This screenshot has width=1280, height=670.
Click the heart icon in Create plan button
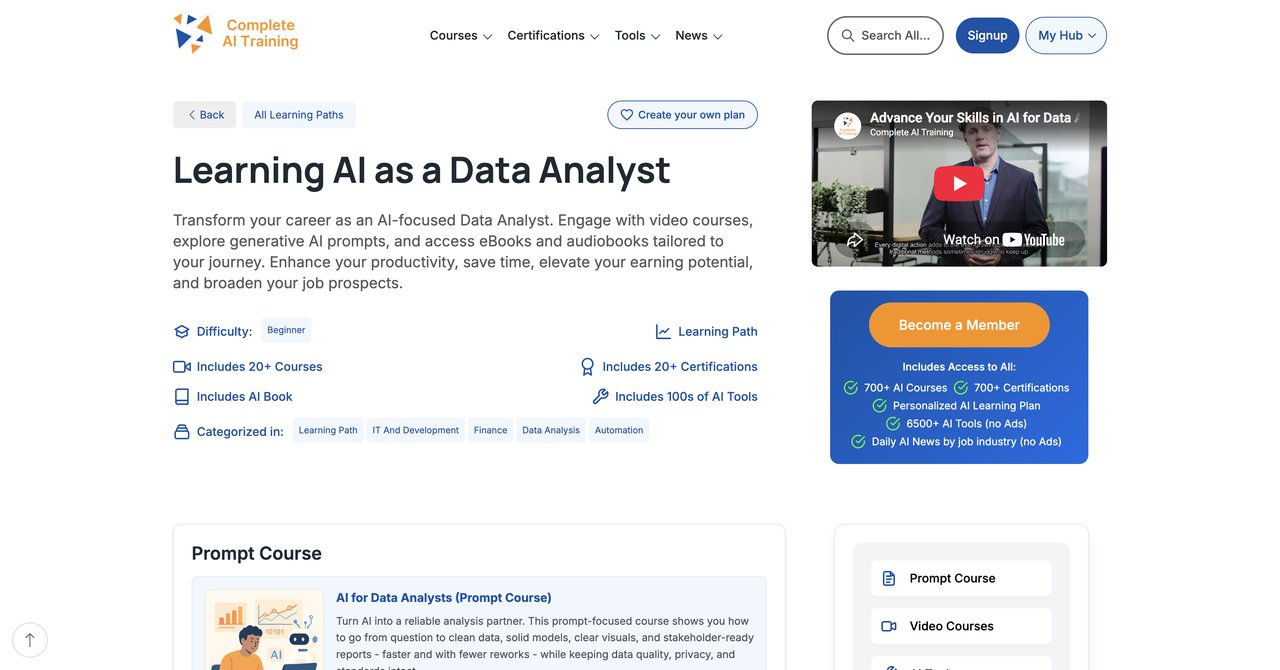point(627,115)
